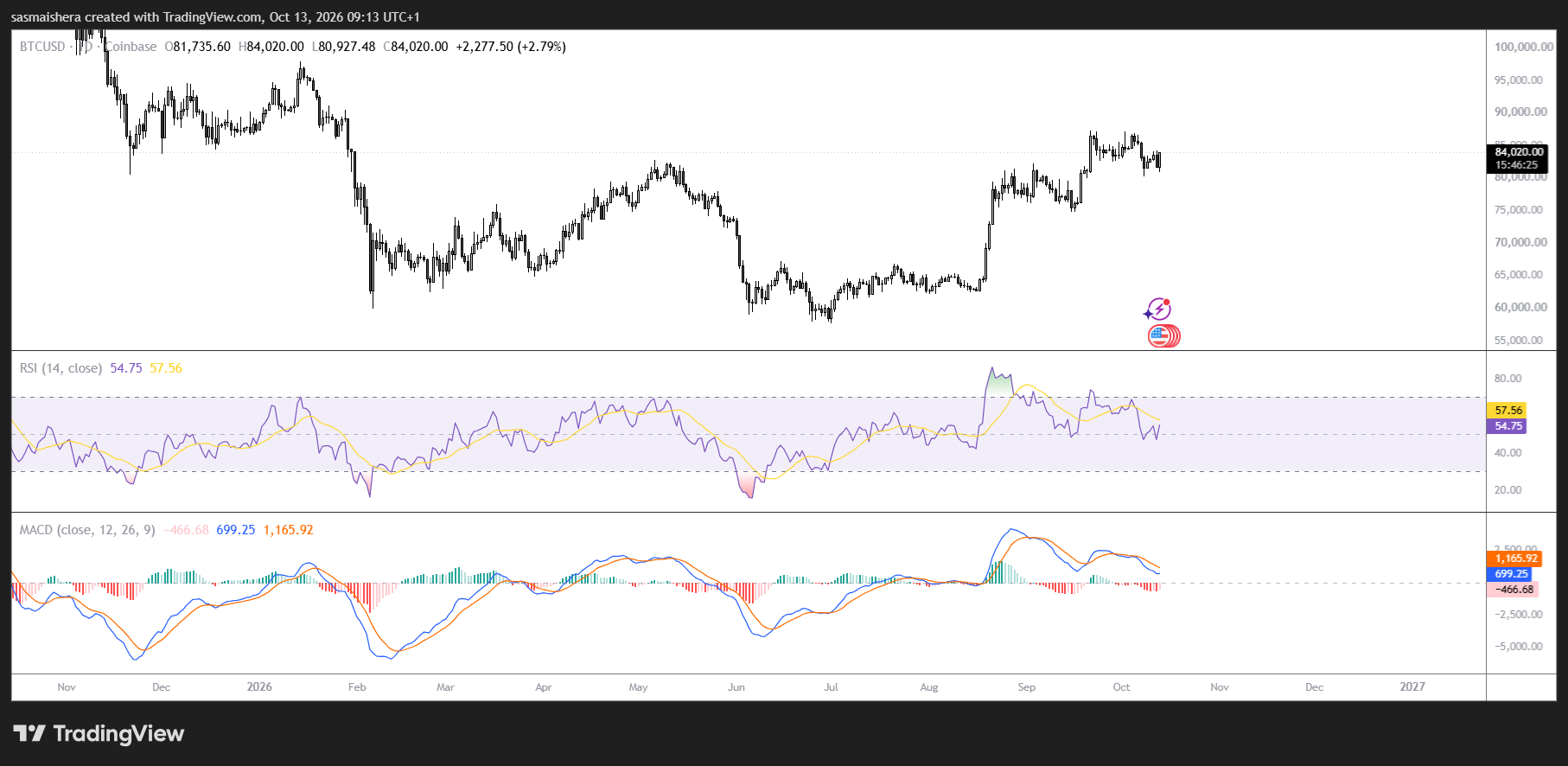Click the MACD (close, 12, 26, 9) title
Image resolution: width=1568 pixels, height=766 pixels.
(87, 530)
